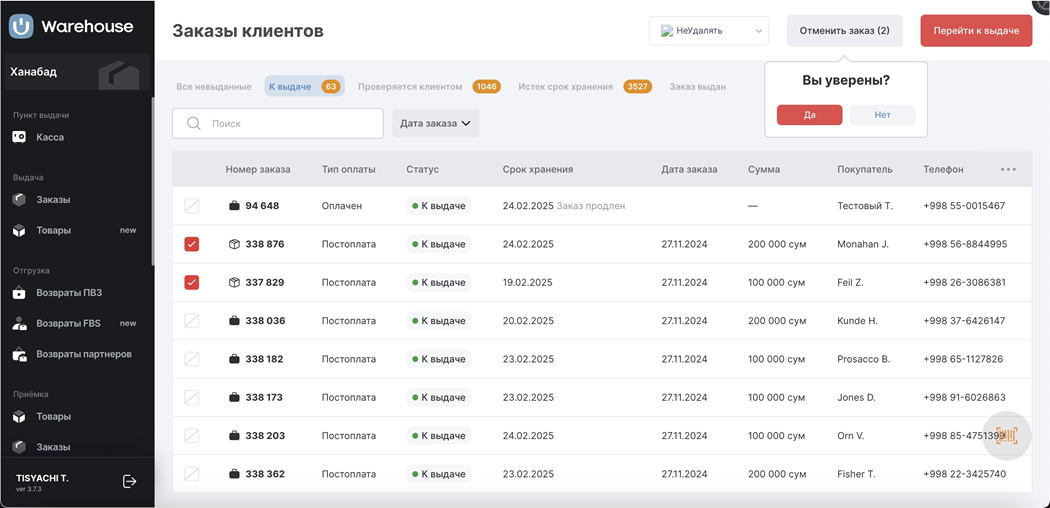Click the Ханабад pickup point selector
1050x508 pixels.
(x=75, y=72)
